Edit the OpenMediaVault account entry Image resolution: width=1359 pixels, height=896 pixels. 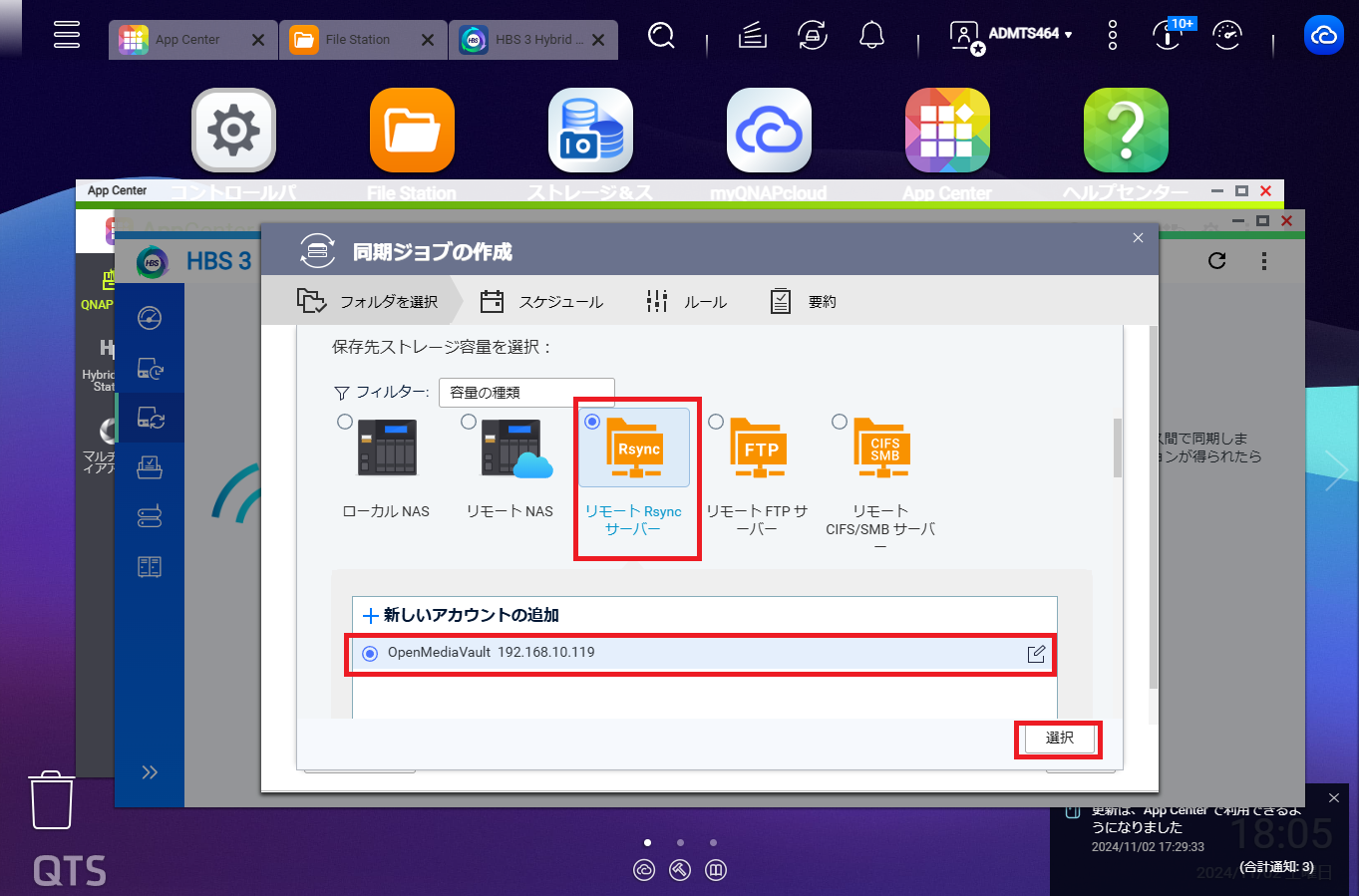(1037, 654)
